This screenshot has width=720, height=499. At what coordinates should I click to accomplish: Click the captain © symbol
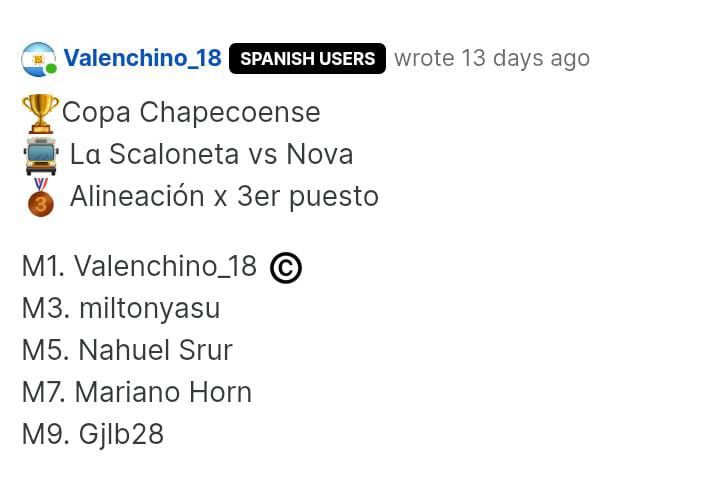(x=286, y=268)
